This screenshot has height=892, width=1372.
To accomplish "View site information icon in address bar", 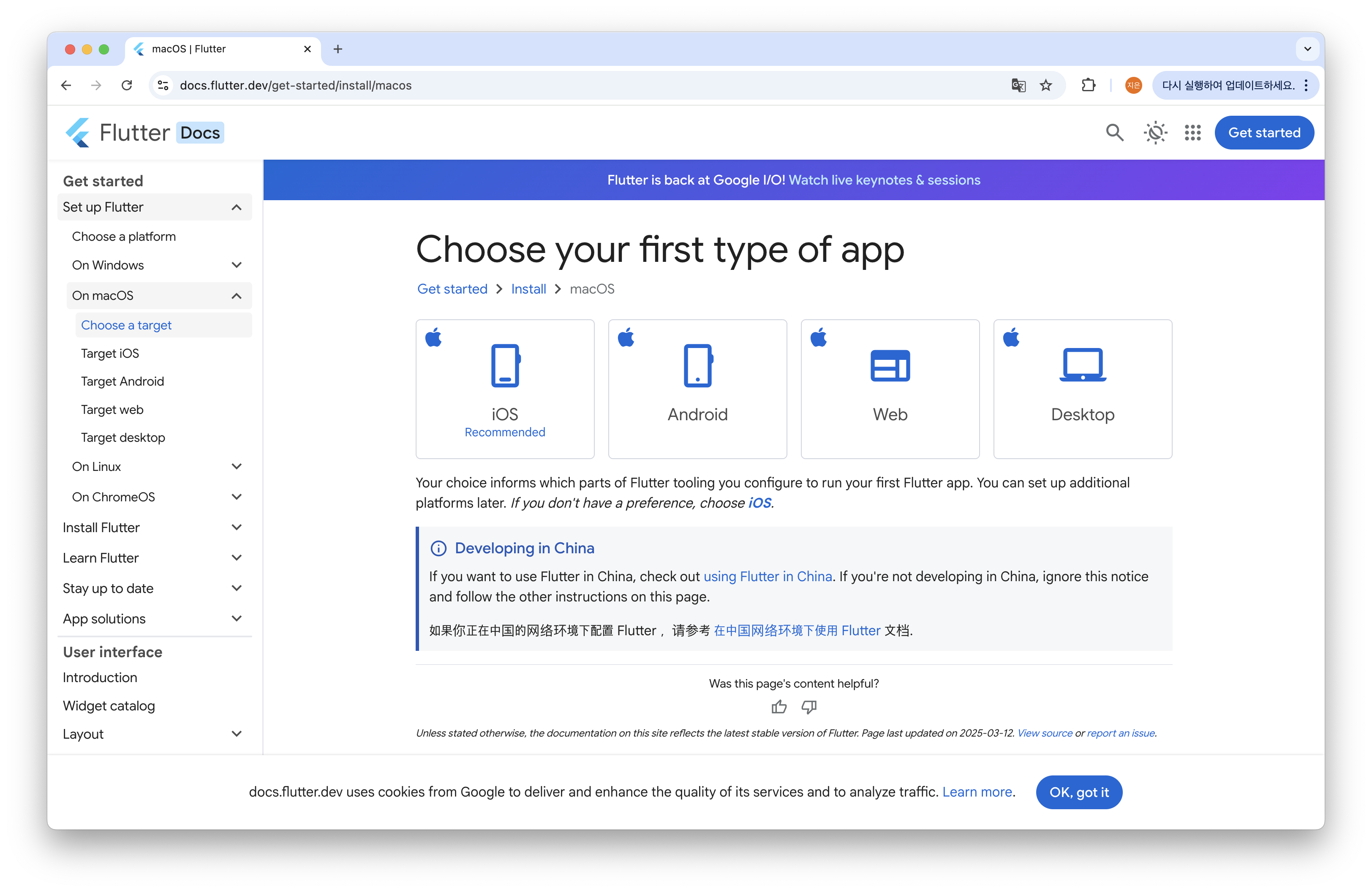I will 163,85.
